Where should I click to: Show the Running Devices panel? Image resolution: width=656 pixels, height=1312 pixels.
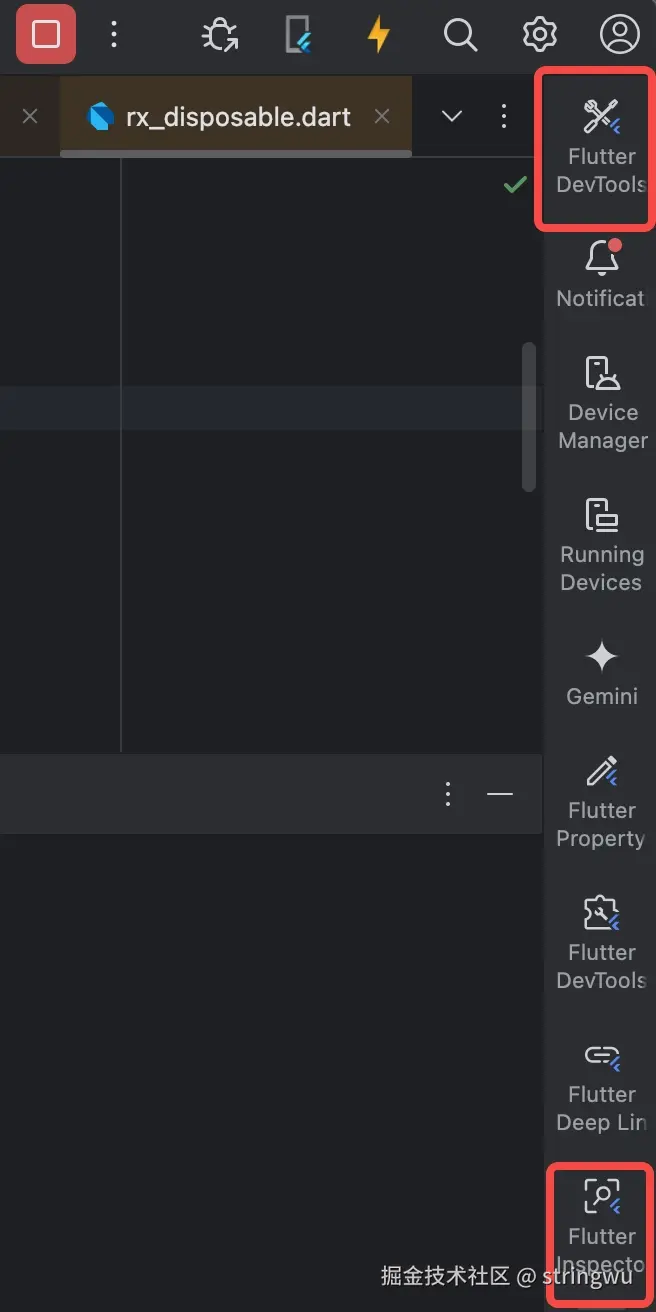coord(601,544)
